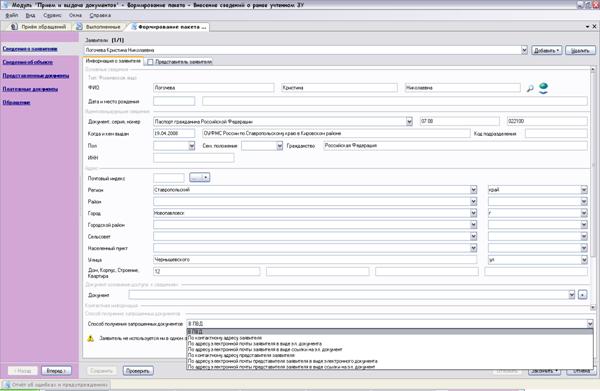The image size is (600, 391).
Task: Expand the Регион dropdown showing Ставропольский
Action: [473, 190]
